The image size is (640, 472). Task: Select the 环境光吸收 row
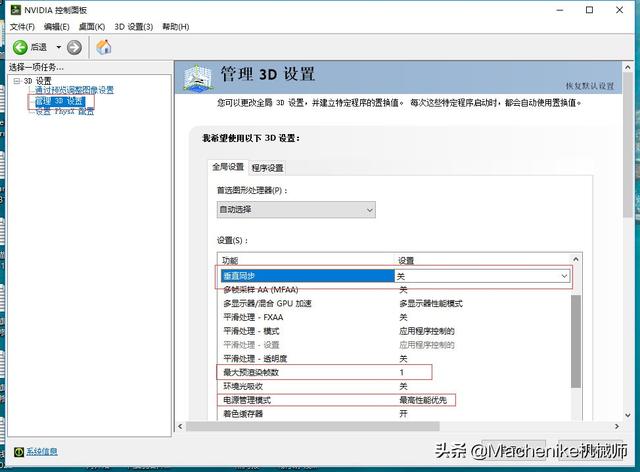pos(396,386)
